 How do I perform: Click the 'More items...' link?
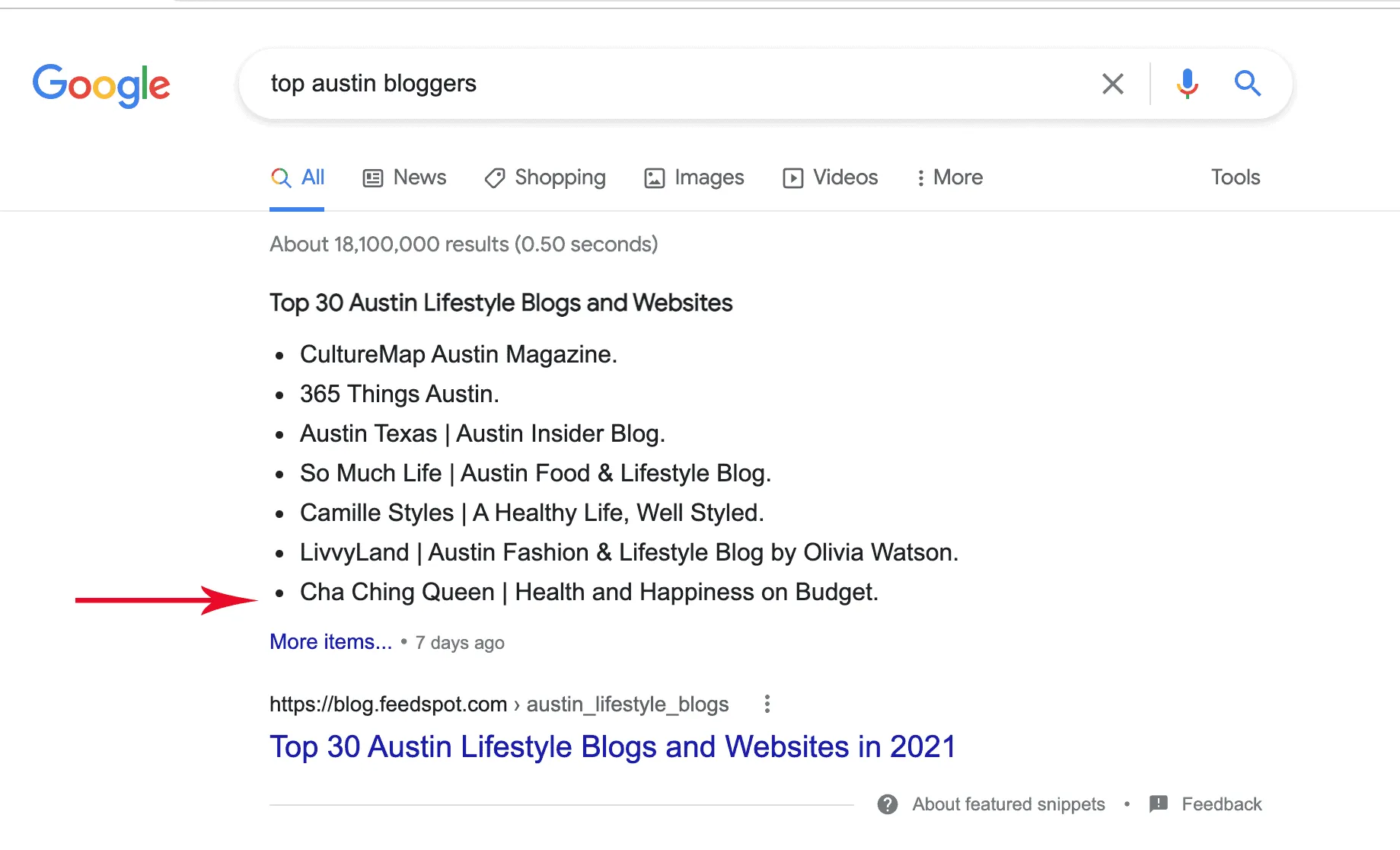[330, 642]
